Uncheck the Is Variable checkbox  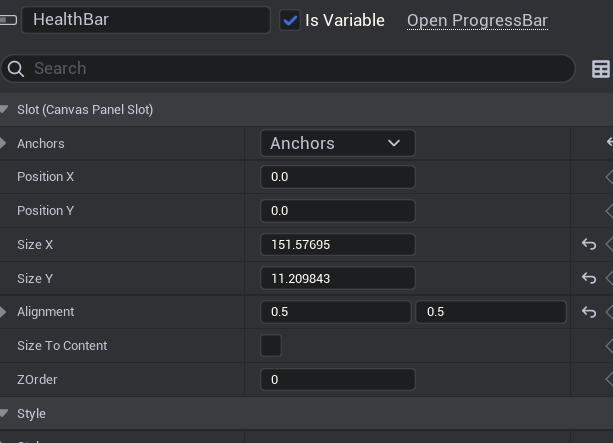point(290,20)
